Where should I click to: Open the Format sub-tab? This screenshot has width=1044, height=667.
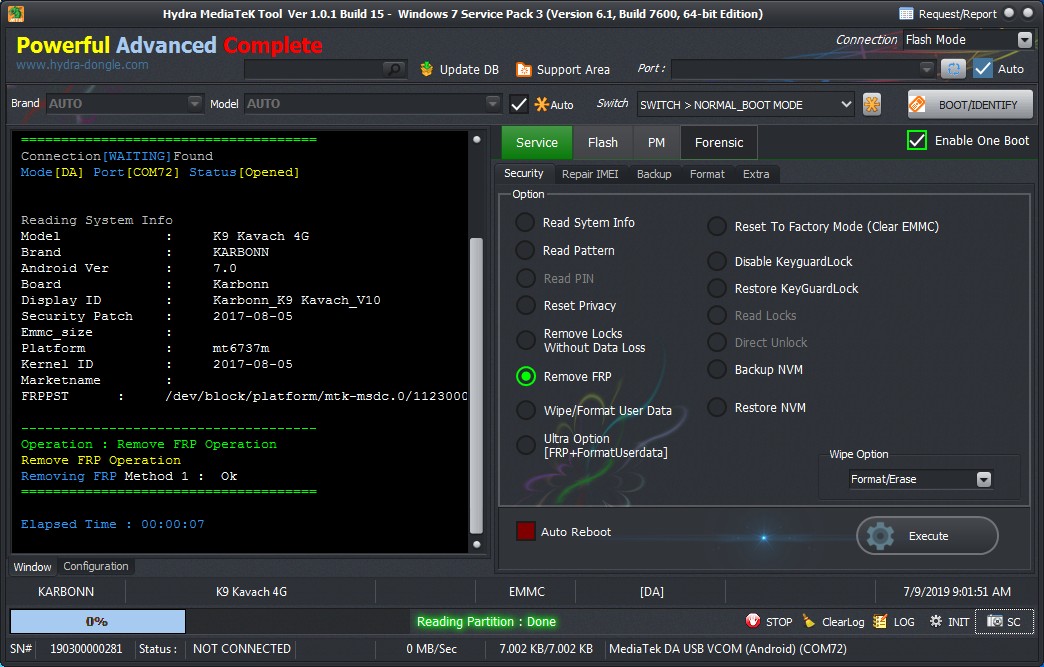[x=707, y=174]
